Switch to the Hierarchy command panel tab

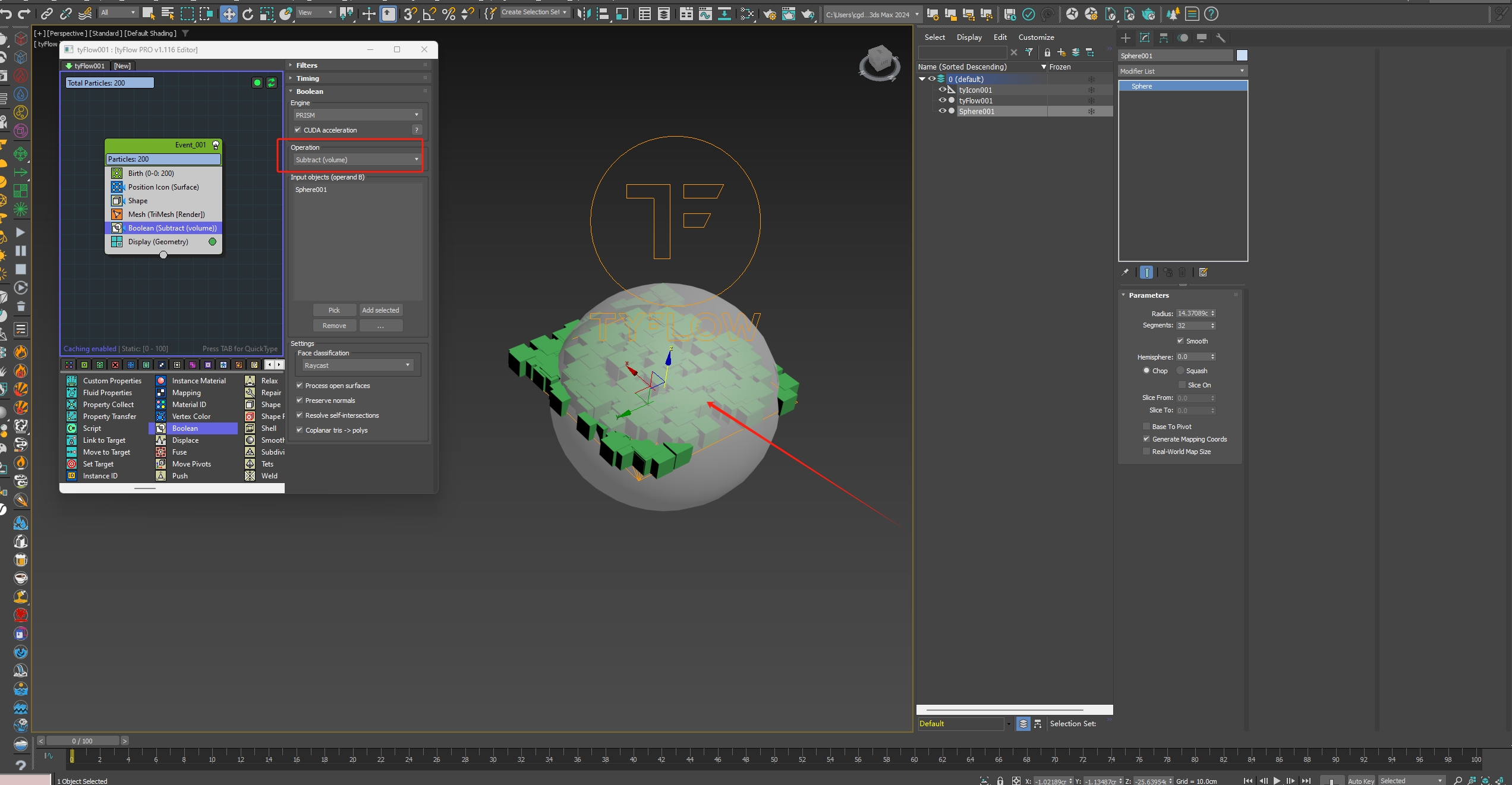1164,37
